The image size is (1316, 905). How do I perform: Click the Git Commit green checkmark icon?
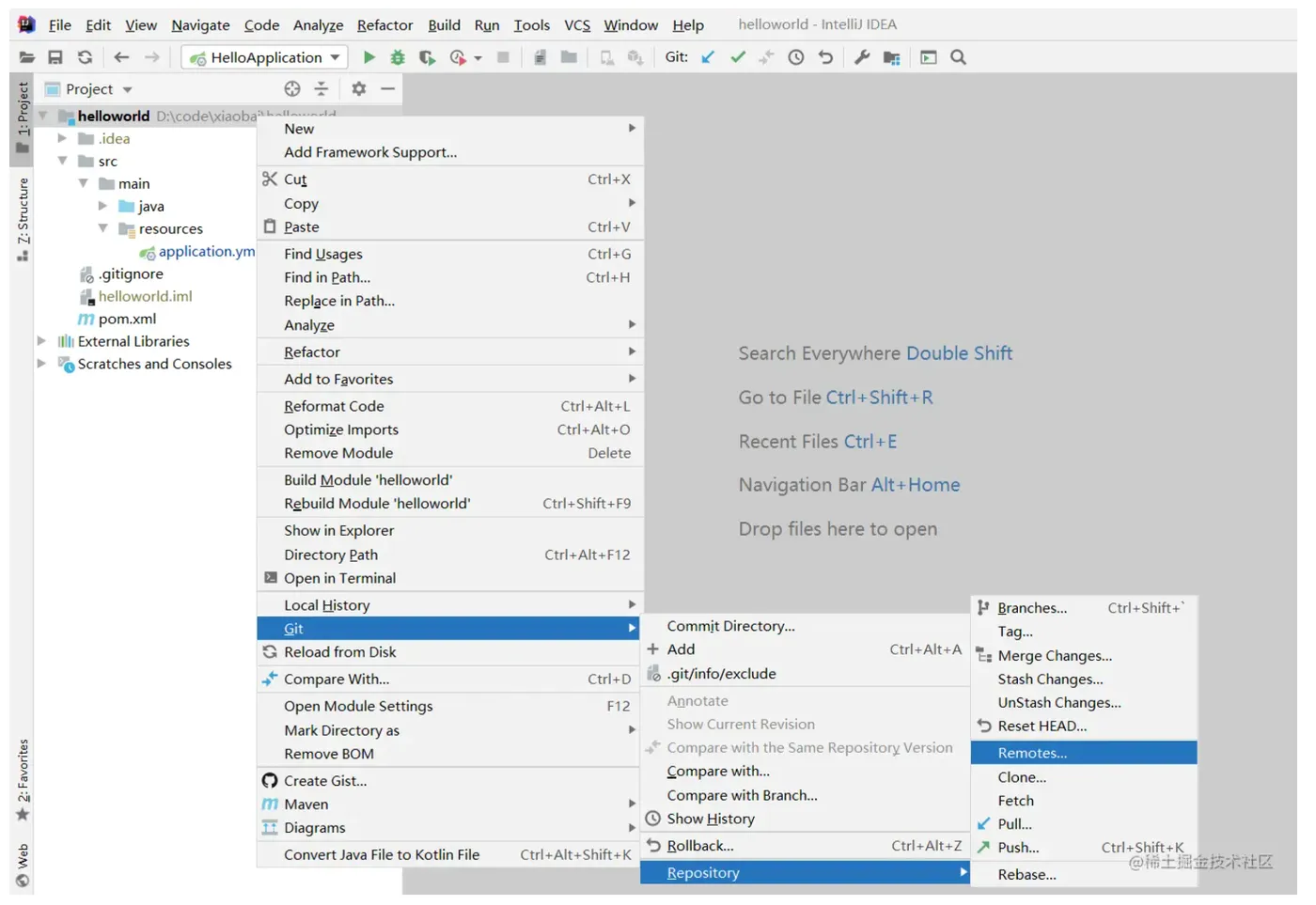(738, 57)
